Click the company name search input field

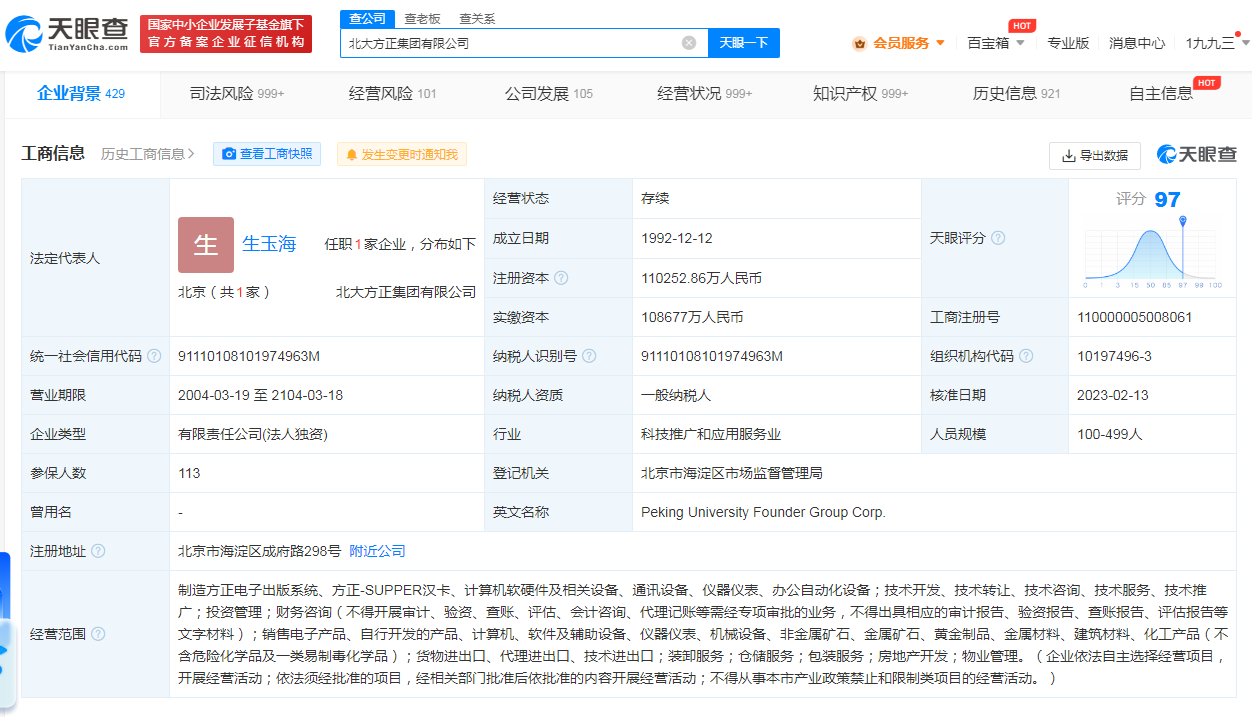point(510,43)
